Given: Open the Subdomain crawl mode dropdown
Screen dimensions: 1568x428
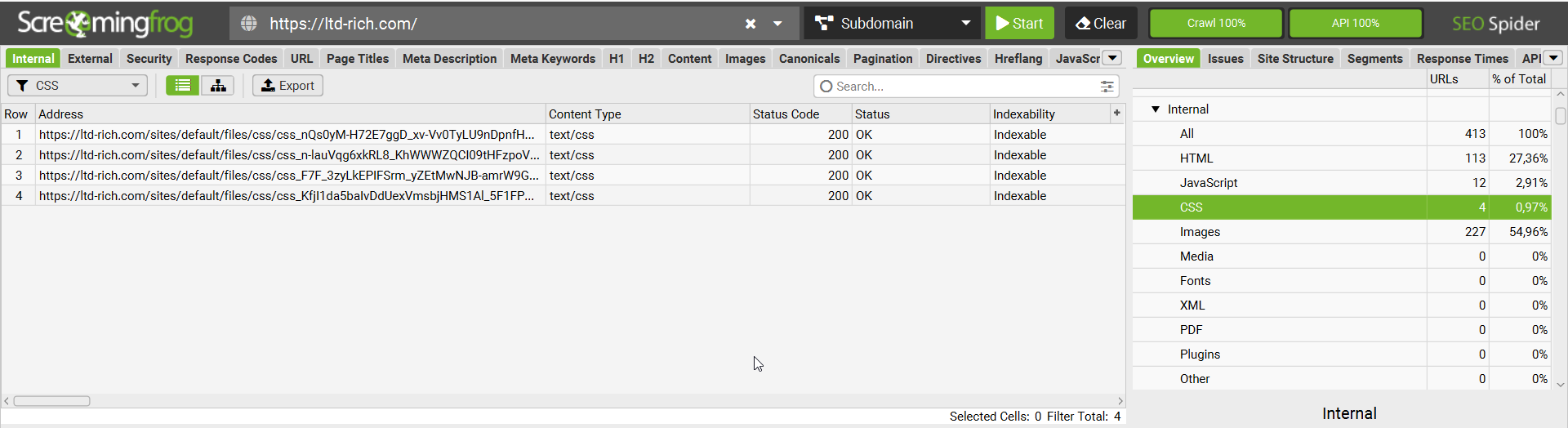Looking at the screenshot, I should tap(893, 23).
